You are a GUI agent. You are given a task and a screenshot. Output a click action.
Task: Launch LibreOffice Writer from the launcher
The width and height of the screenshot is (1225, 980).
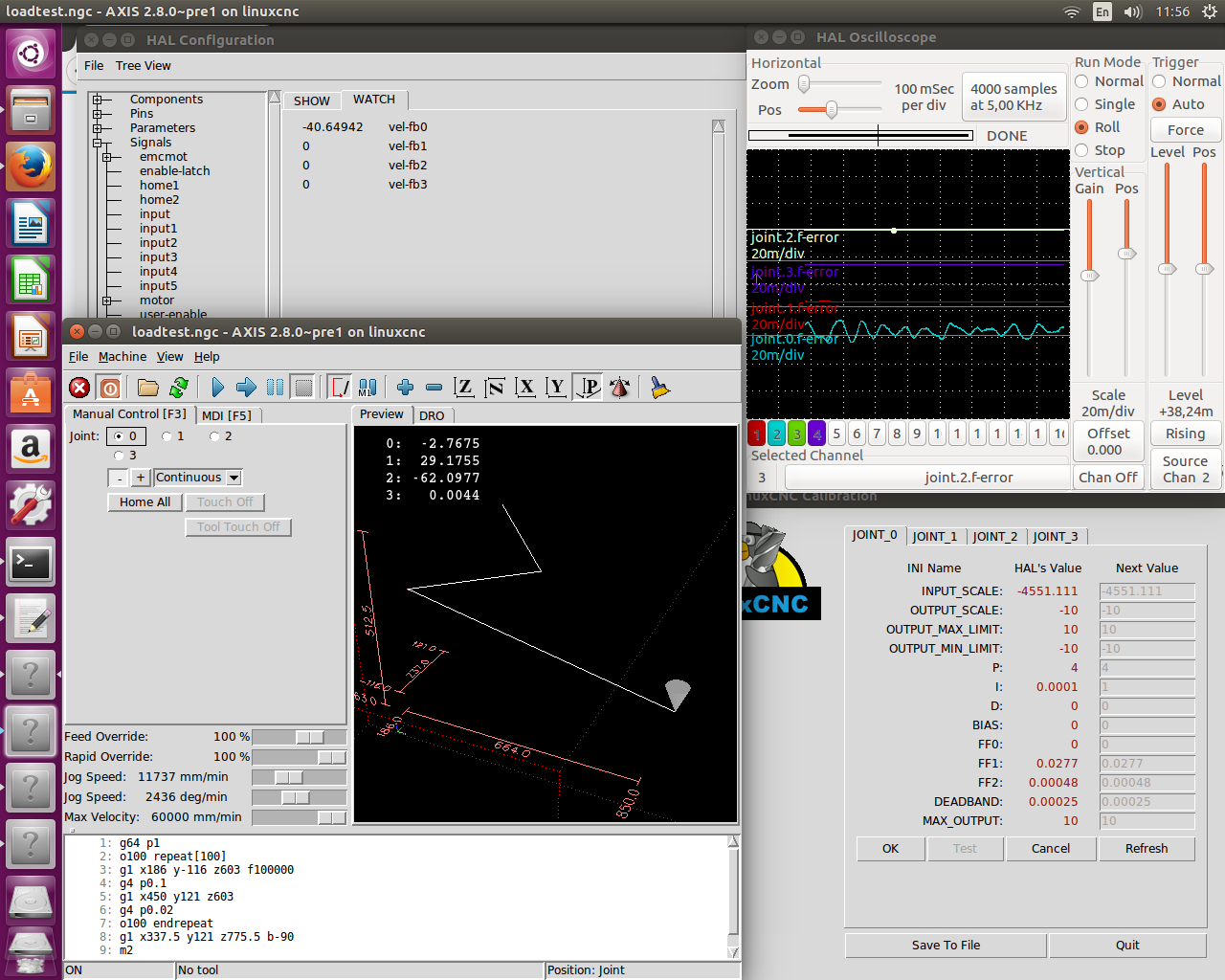[31, 225]
